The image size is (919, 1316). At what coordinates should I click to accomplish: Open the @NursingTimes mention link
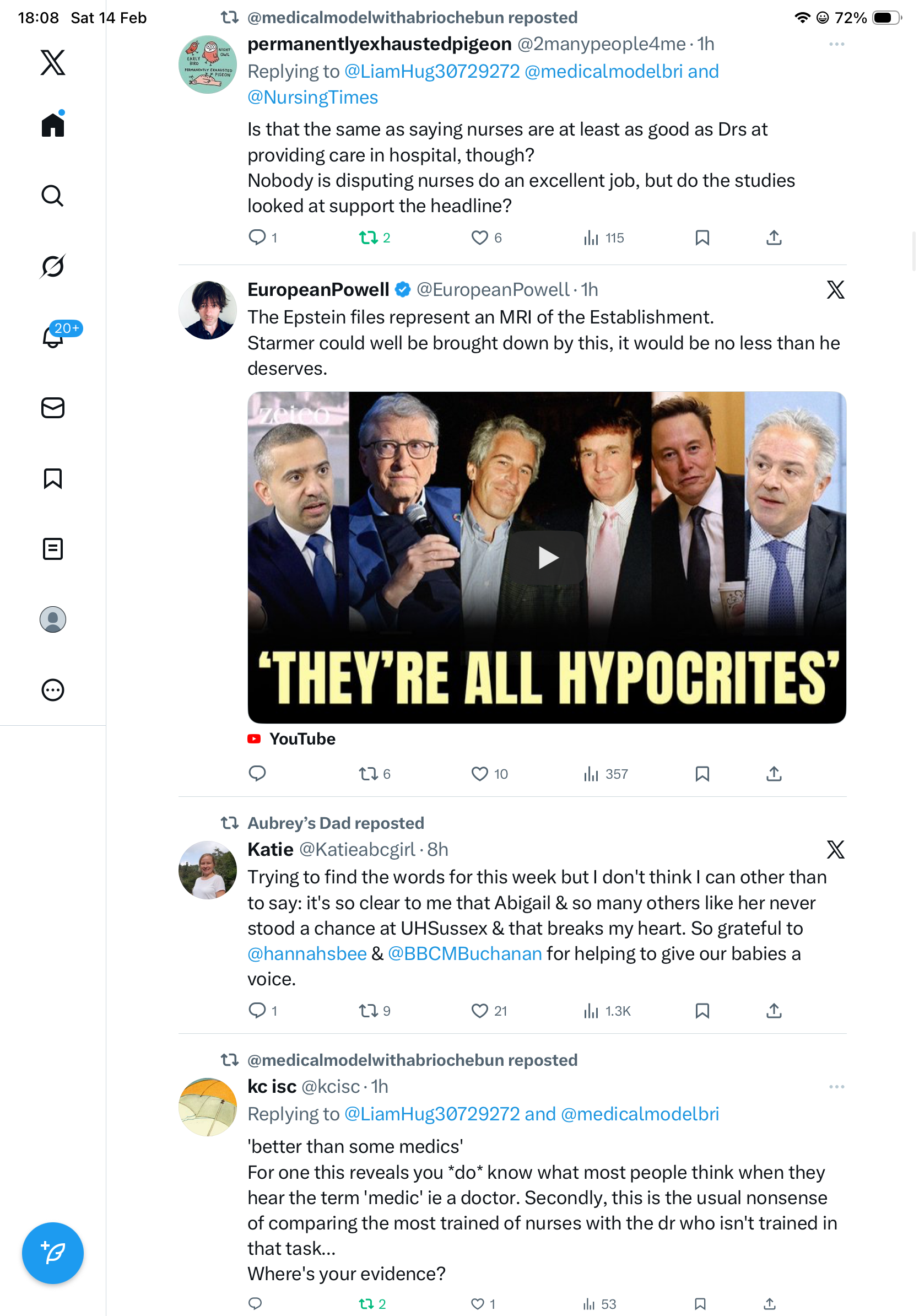coord(313,98)
